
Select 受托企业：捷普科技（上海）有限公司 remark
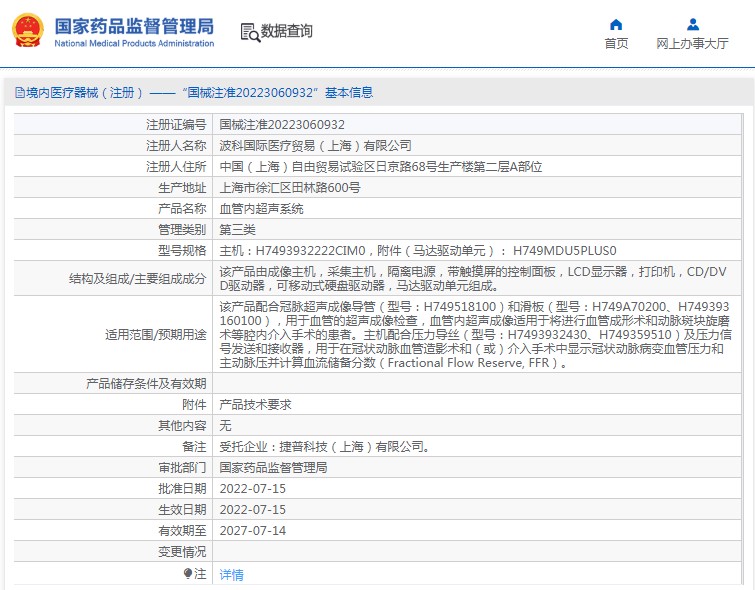(x=325, y=446)
